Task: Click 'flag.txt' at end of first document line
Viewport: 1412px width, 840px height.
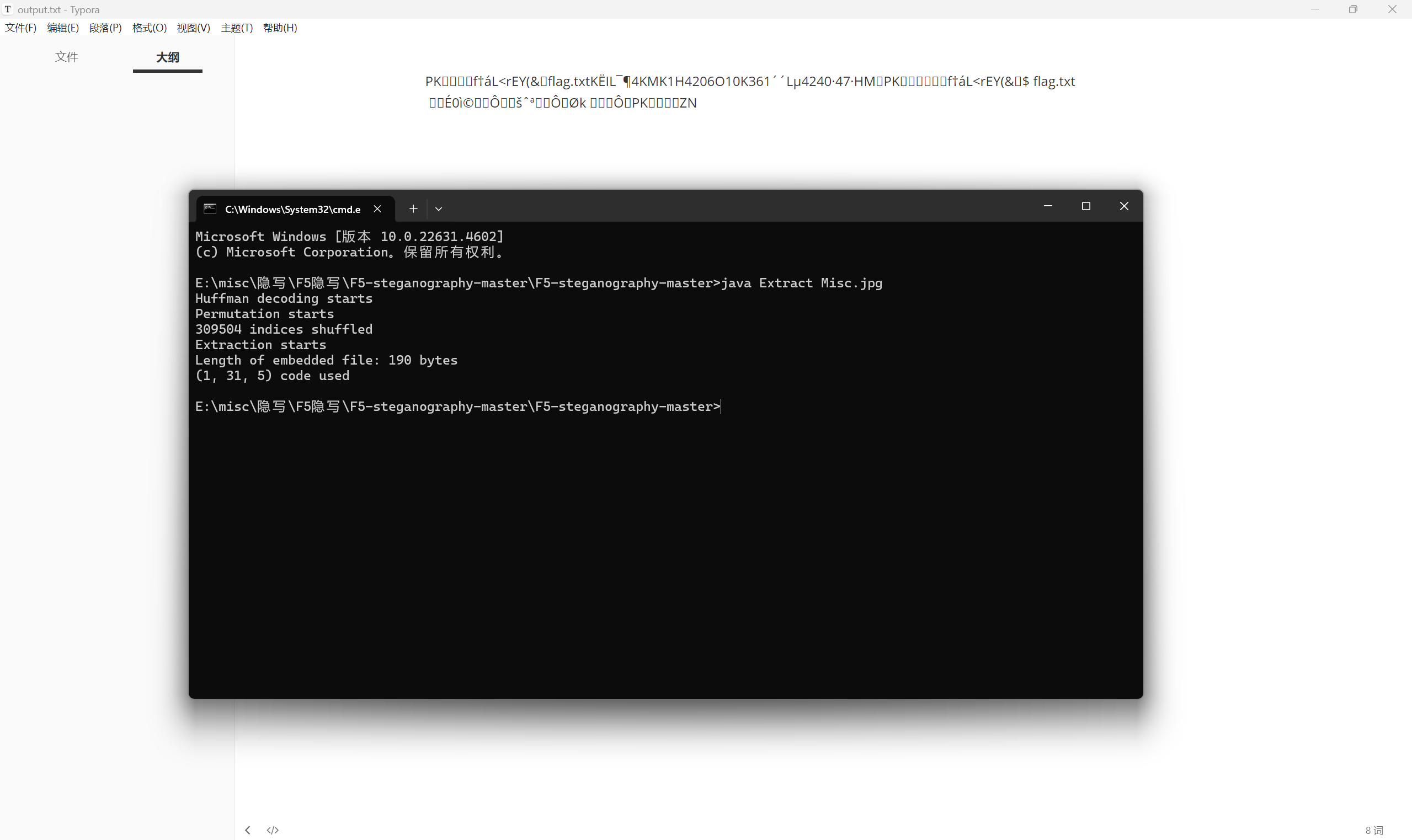Action: [1054, 81]
